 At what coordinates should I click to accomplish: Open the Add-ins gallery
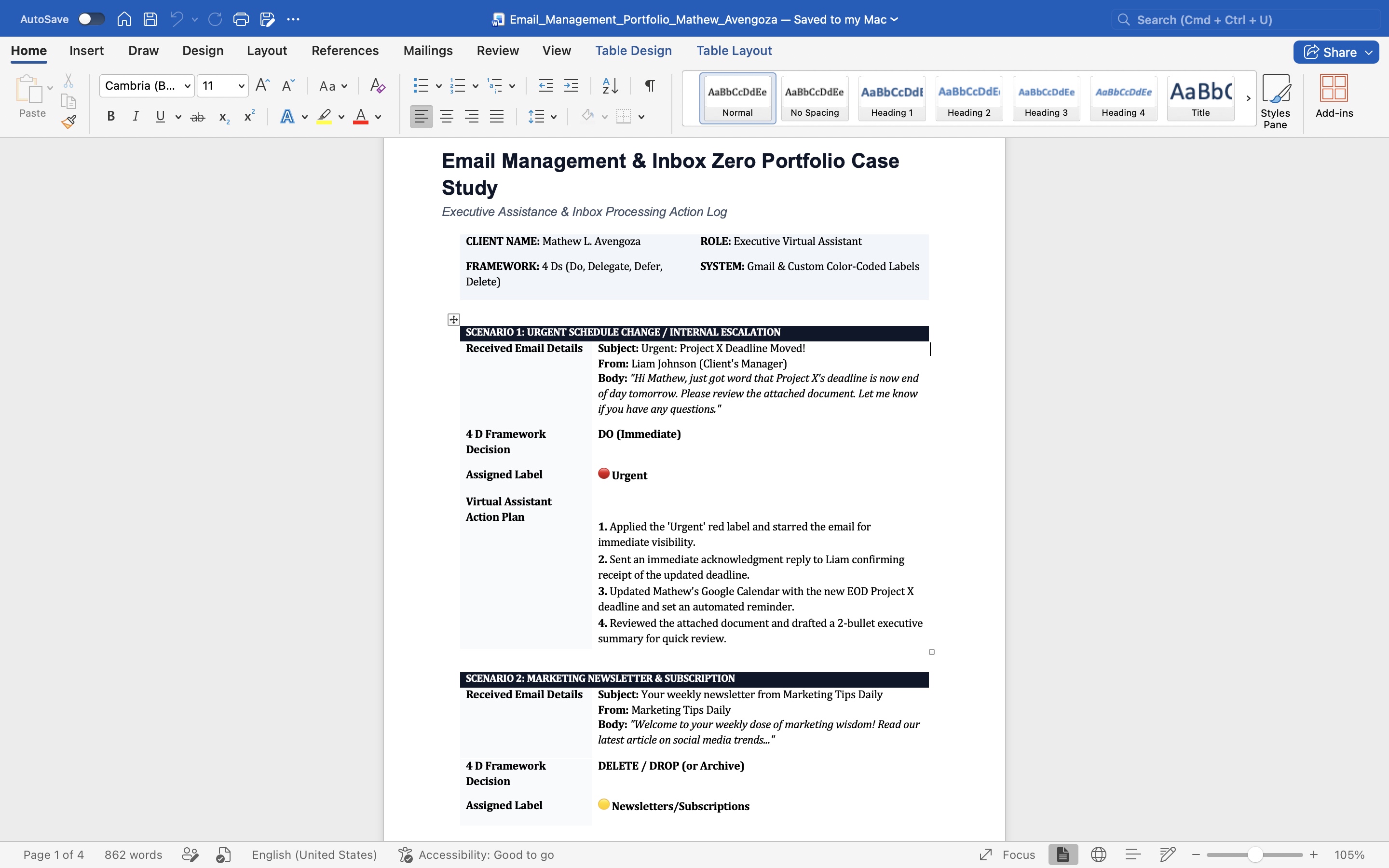click(1334, 96)
